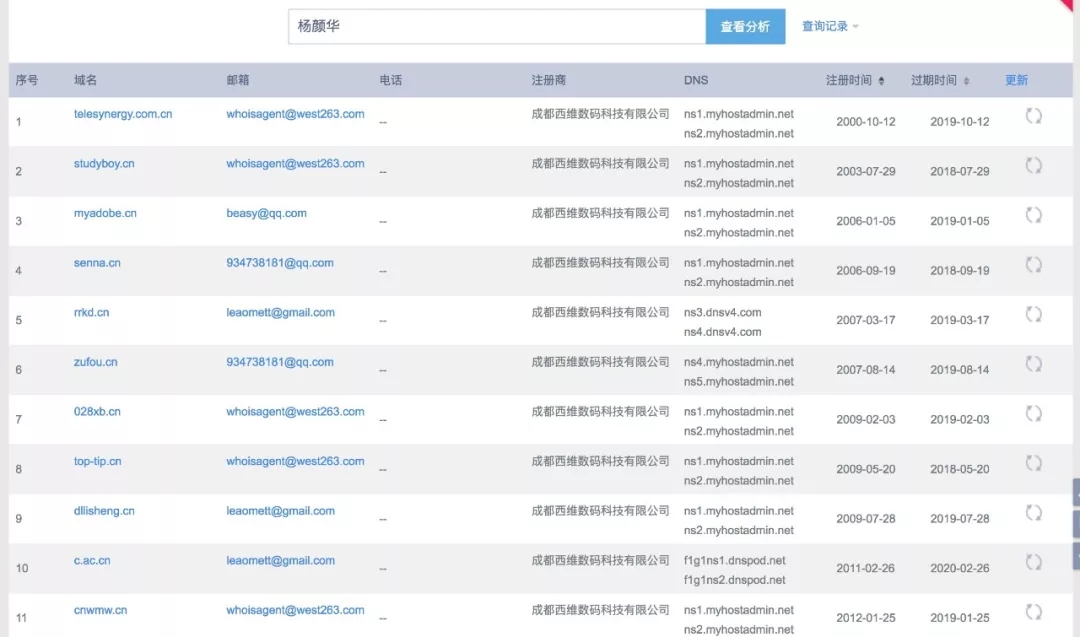Select registration date 2000-10-12
Screen dimensions: 1080x637
pyautogui.click(x=866, y=121)
